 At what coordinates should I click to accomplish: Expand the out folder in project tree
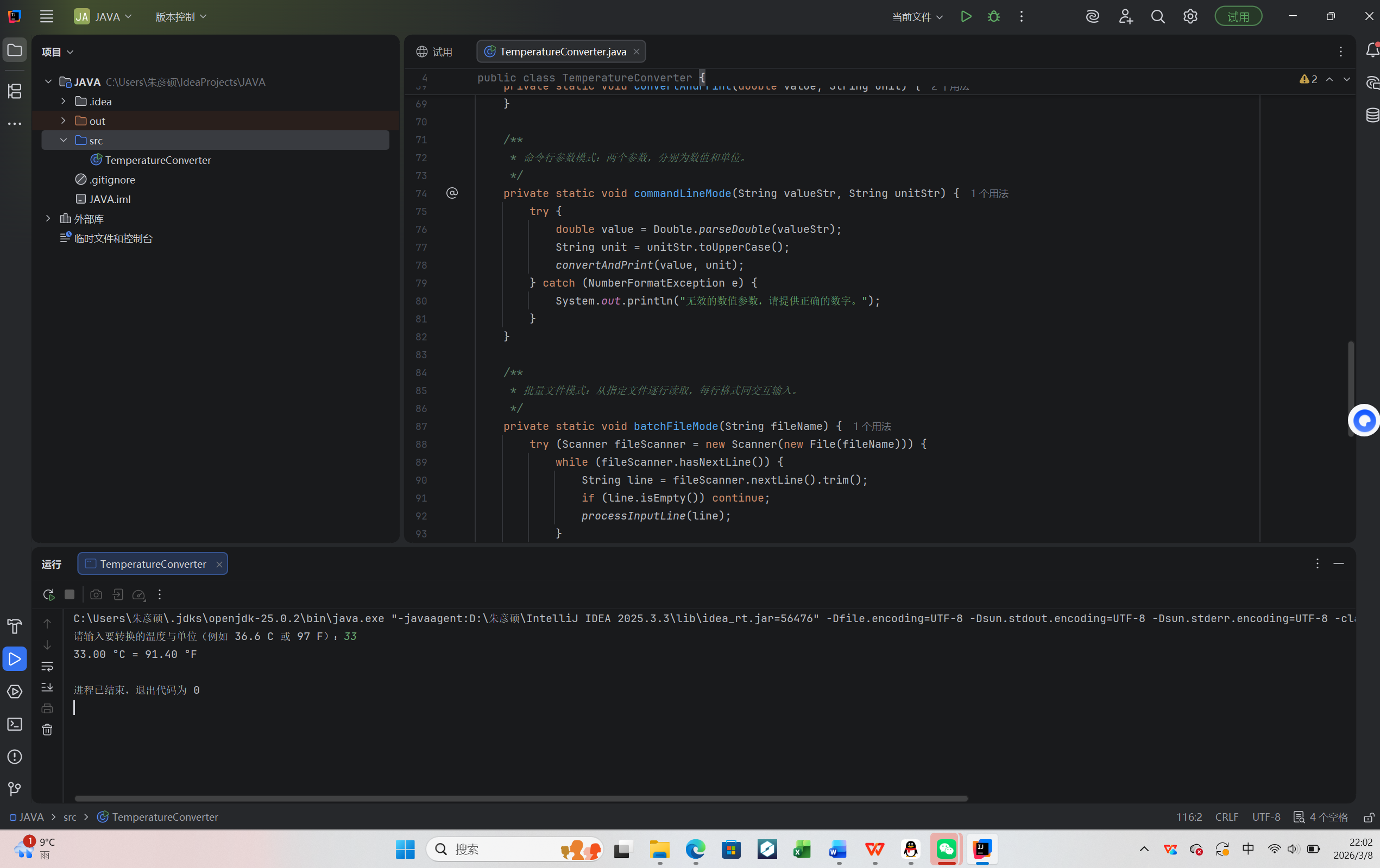click(x=64, y=121)
